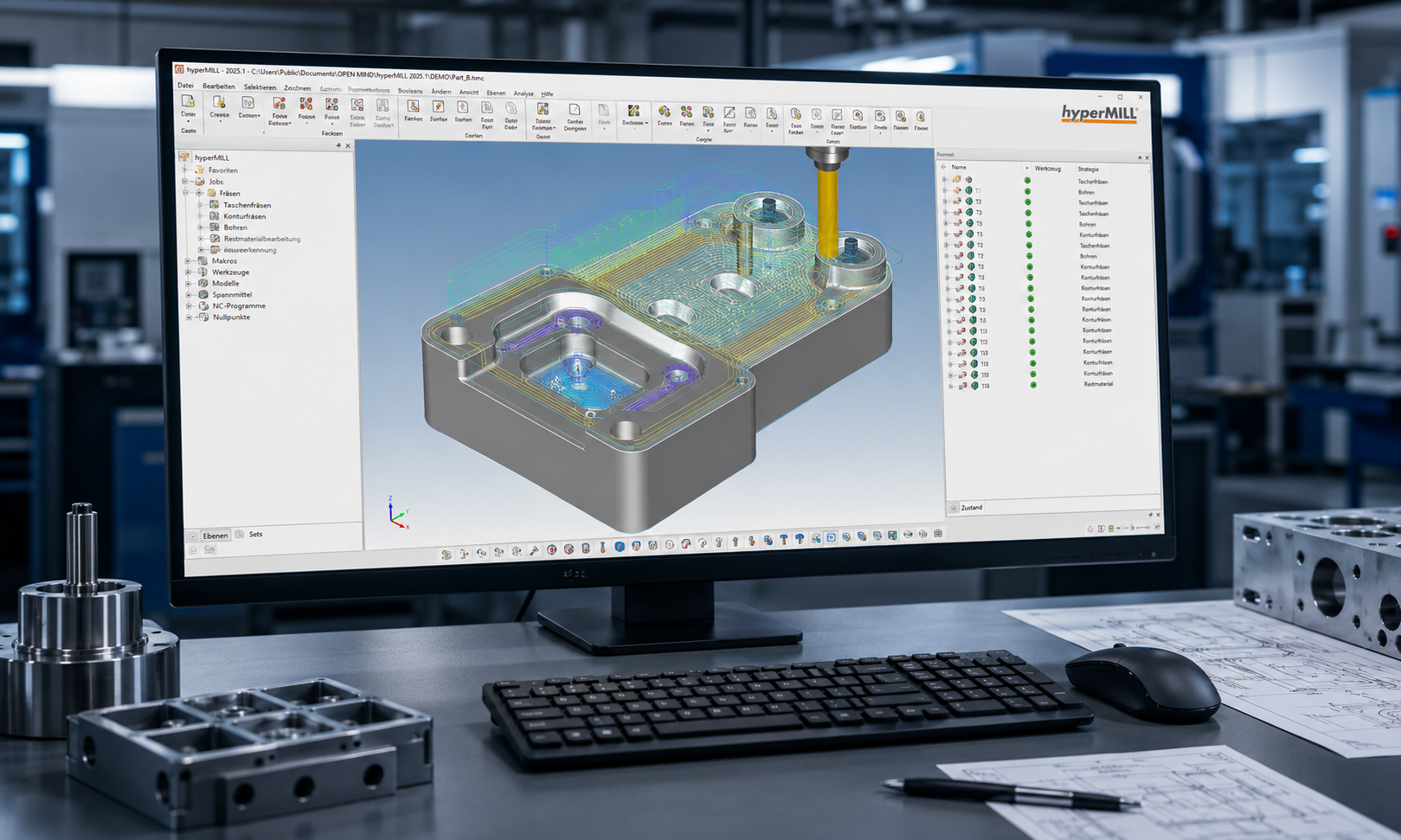
Task: Open the Analyse menu
Action: (x=524, y=93)
